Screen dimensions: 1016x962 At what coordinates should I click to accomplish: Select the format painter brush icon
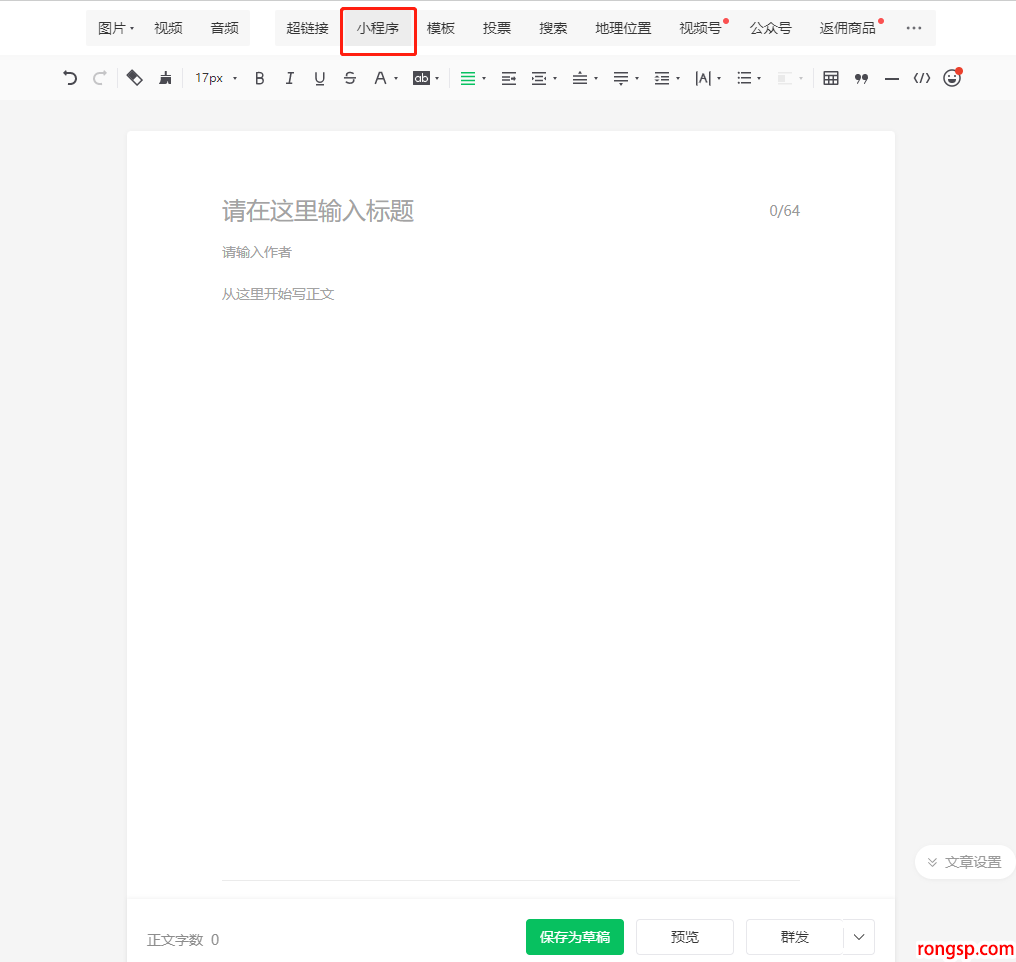[x=165, y=78]
